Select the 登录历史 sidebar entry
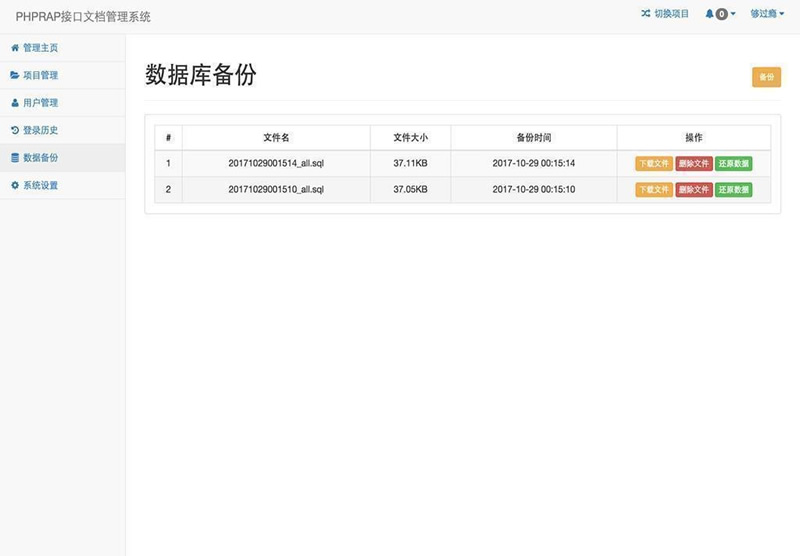Image resolution: width=800 pixels, height=556 pixels. pos(40,130)
